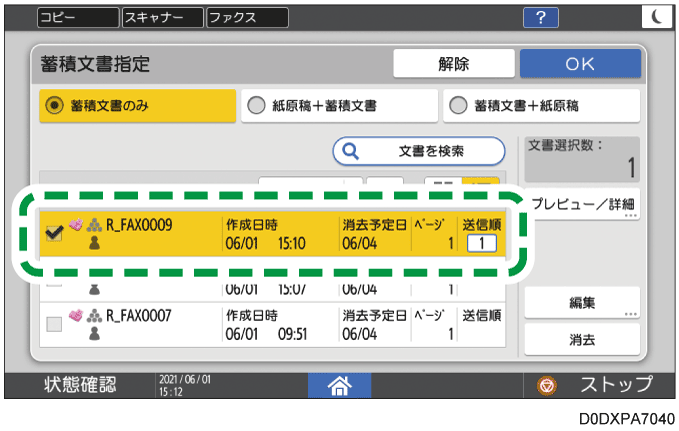The width and height of the screenshot is (679, 431).
Task: Click 文書を検索 search button
Action: click(419, 151)
